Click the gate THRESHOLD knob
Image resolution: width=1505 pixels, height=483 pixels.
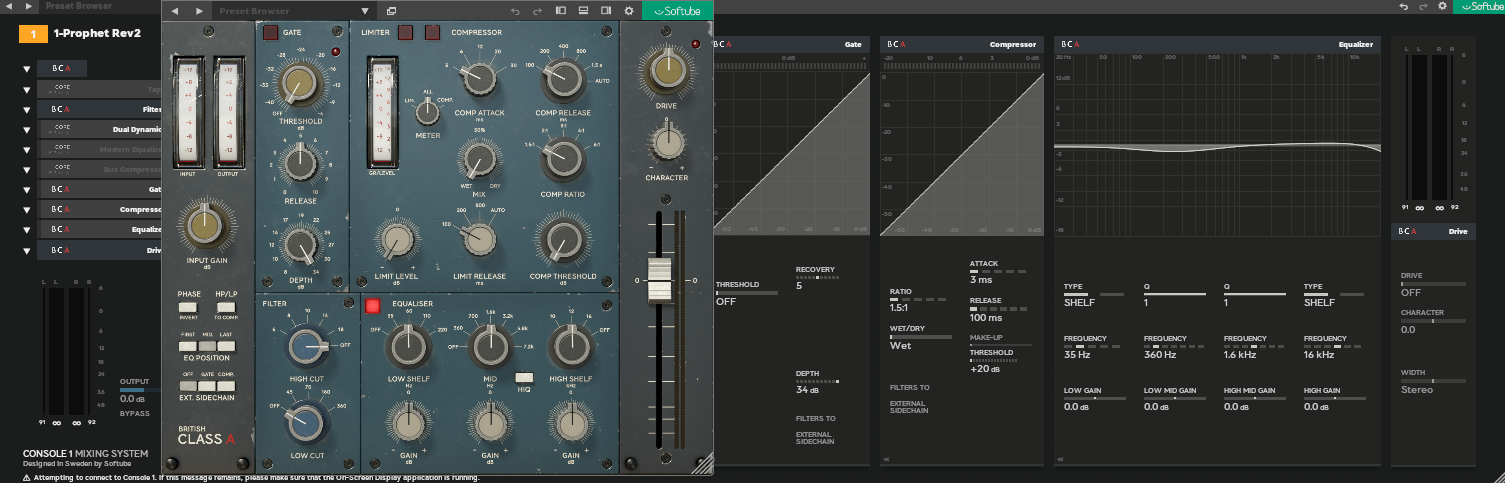click(300, 83)
